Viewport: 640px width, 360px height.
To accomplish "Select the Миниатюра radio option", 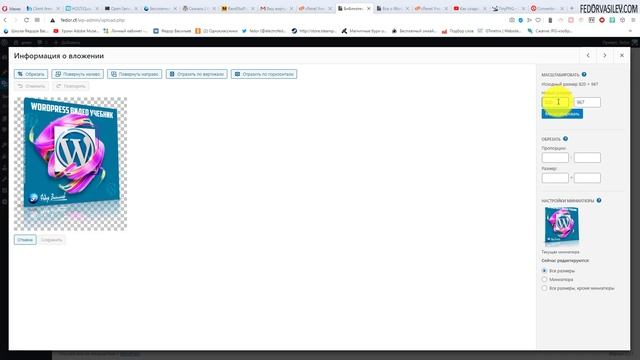I will pos(544,279).
